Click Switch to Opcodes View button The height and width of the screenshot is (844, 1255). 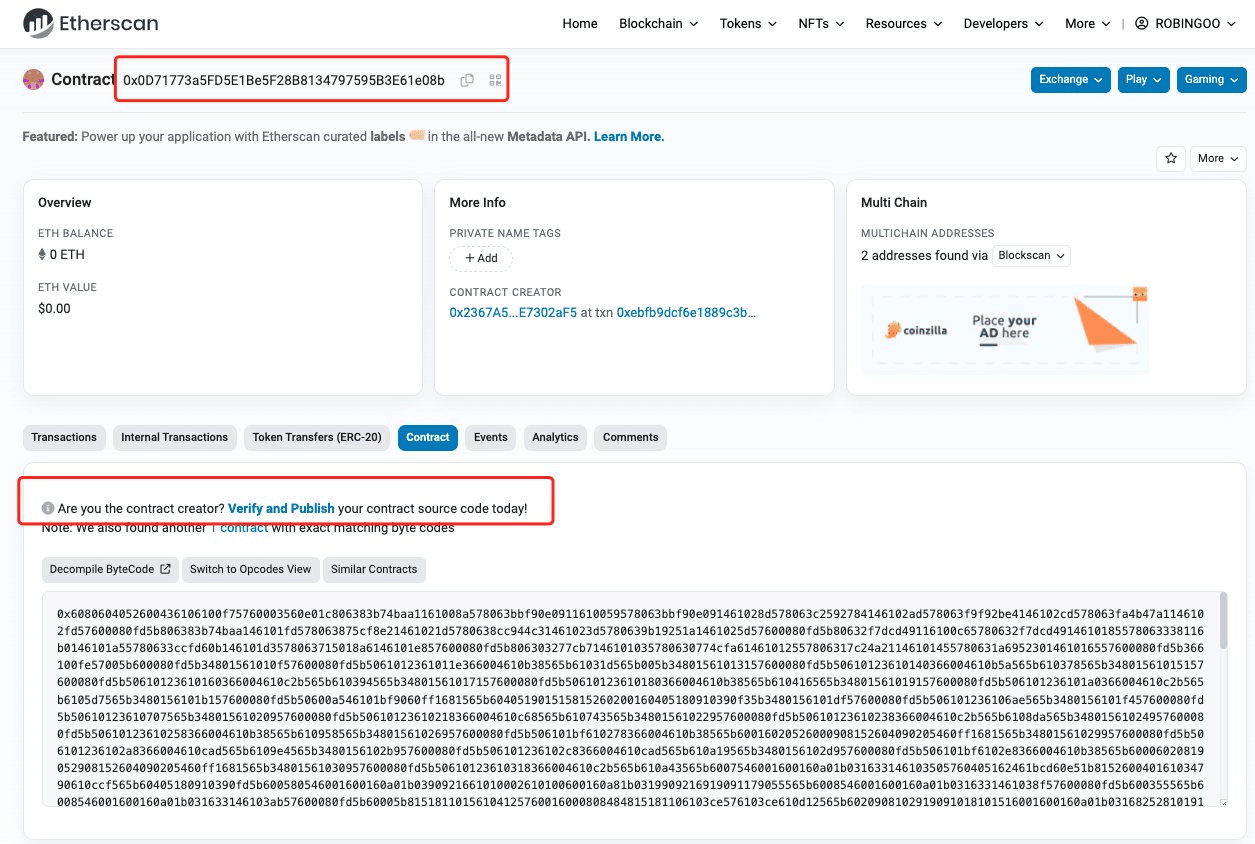[251, 569]
